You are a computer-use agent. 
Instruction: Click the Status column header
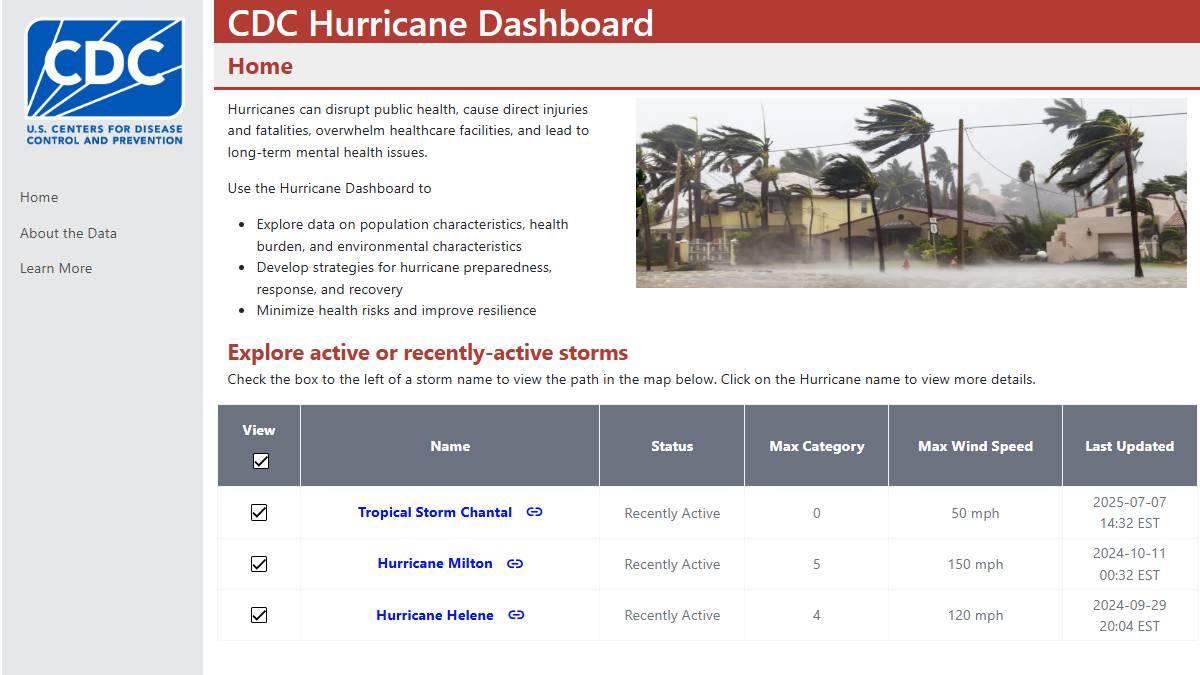click(x=671, y=446)
